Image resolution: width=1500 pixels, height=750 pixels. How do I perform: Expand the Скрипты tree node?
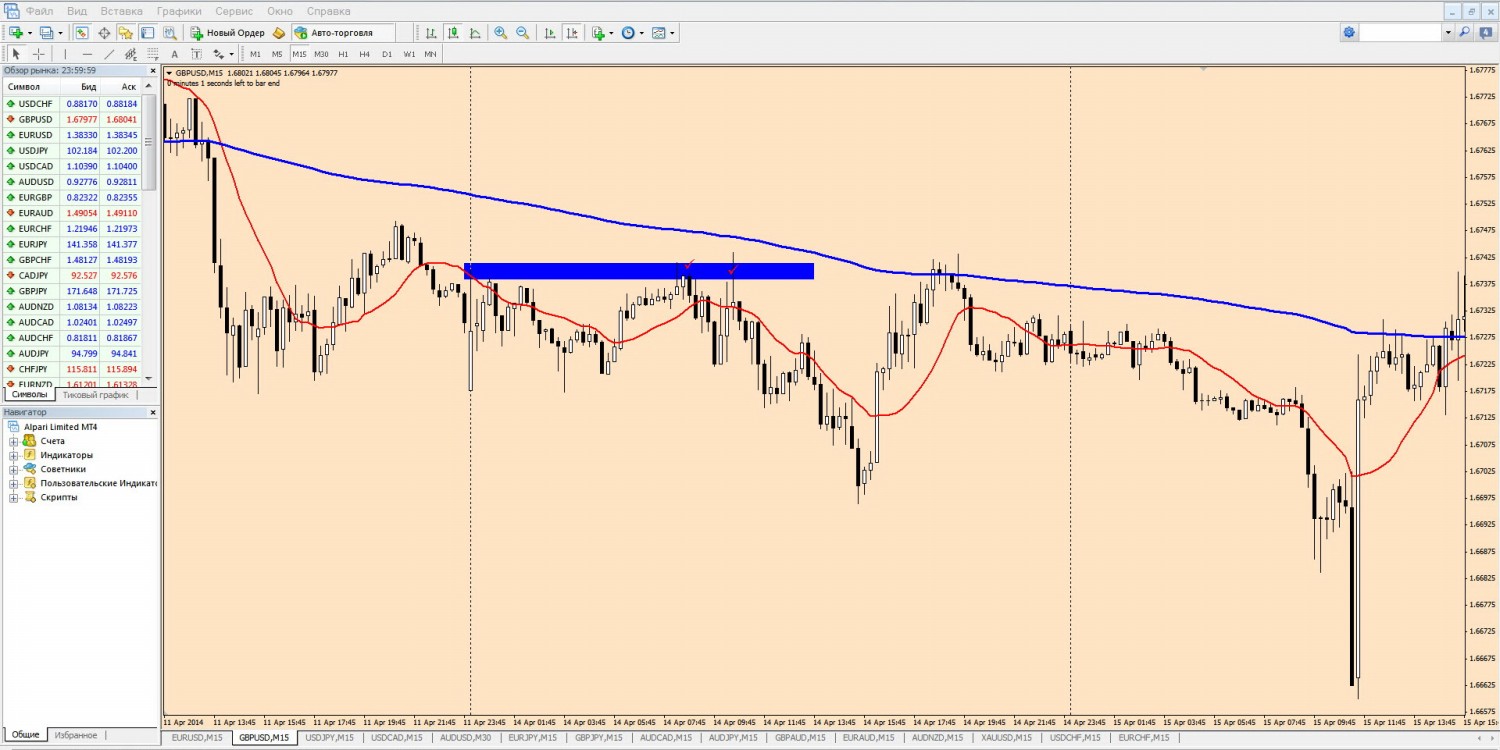tap(14, 497)
